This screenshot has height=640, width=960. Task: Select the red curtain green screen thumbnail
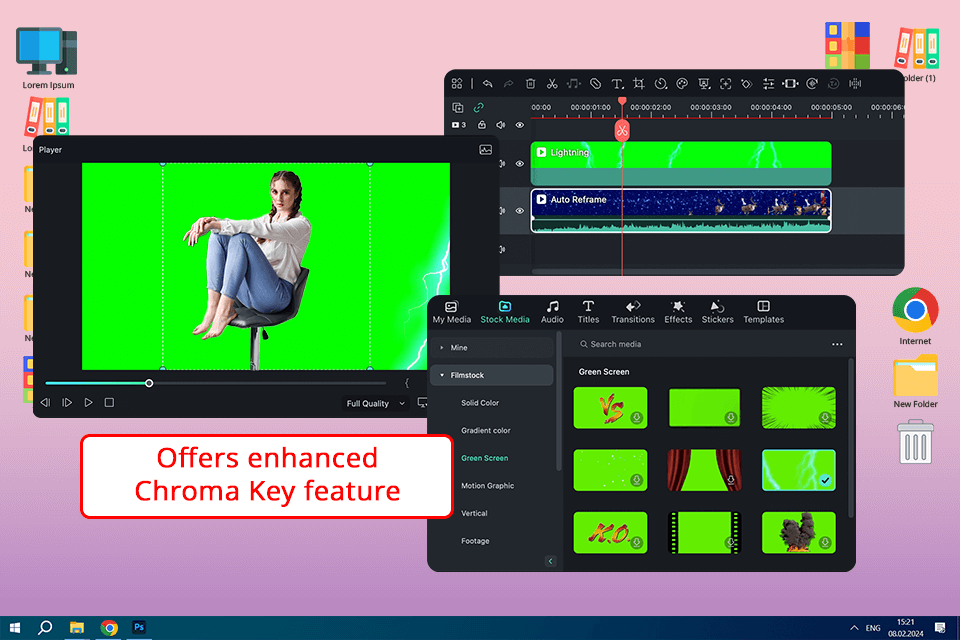[x=704, y=470]
